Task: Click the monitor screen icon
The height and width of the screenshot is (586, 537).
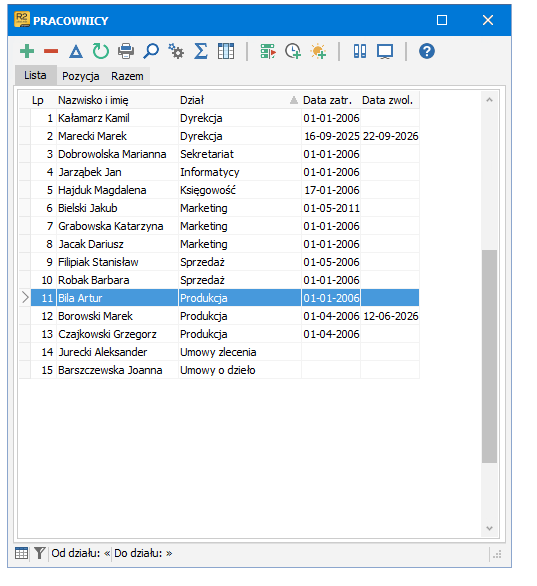Action: (385, 51)
